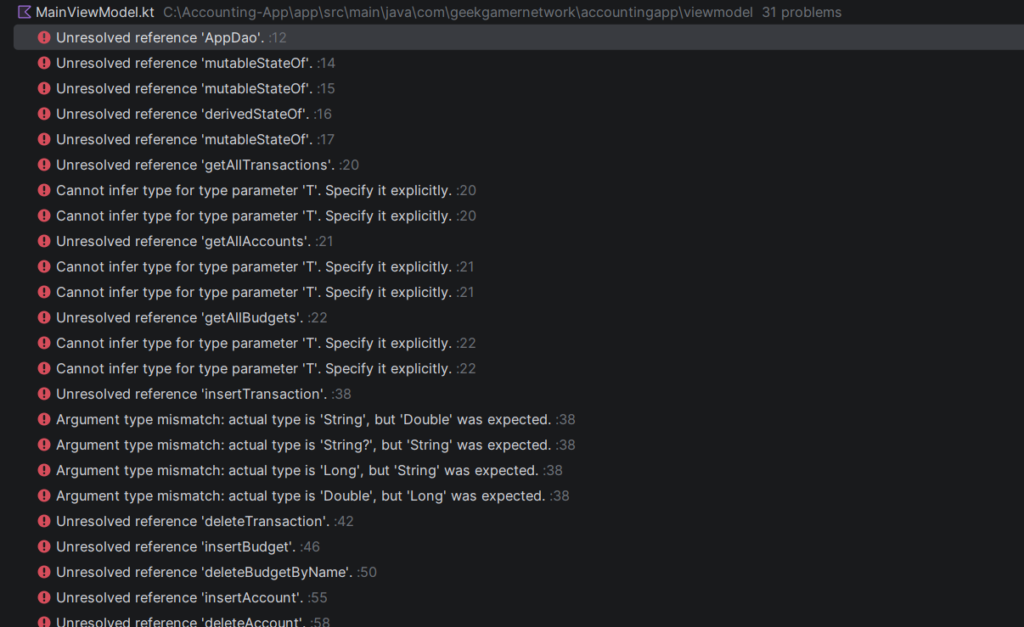
Task: Click the error icon next to 'AppDao' error
Action: click(44, 38)
